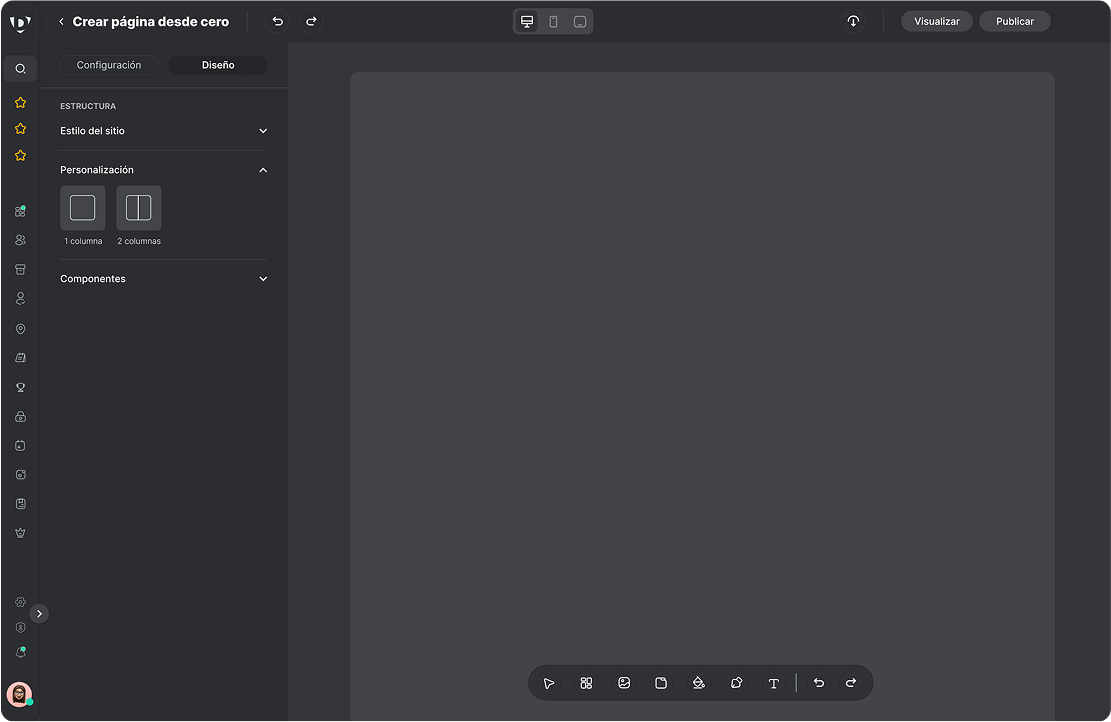Click the Visualizar button

pos(936,21)
